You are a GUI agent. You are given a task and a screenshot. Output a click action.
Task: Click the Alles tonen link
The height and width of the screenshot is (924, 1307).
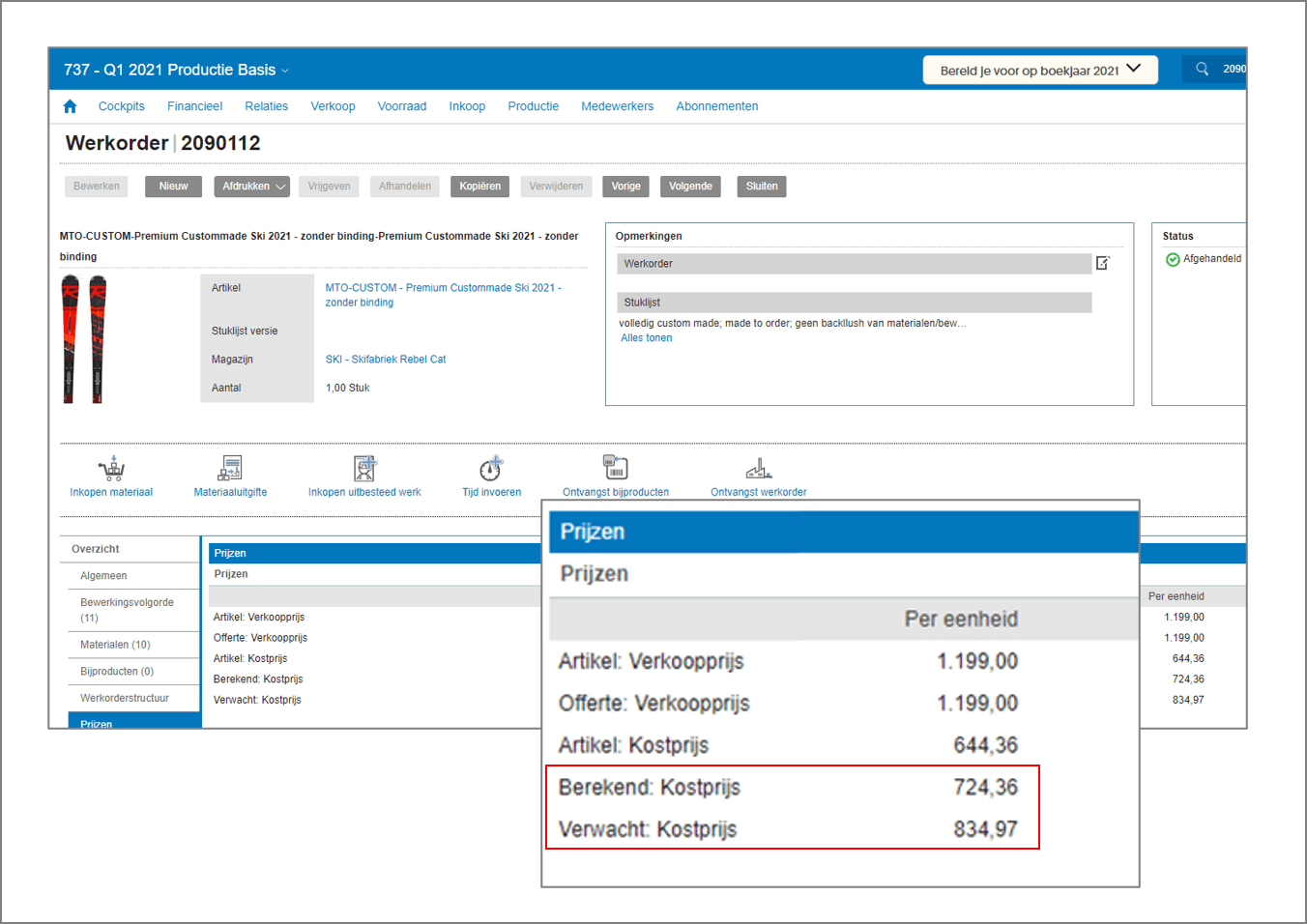click(x=646, y=337)
